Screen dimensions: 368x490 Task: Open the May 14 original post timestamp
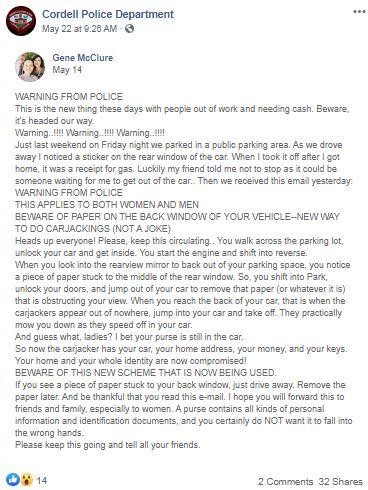67,70
